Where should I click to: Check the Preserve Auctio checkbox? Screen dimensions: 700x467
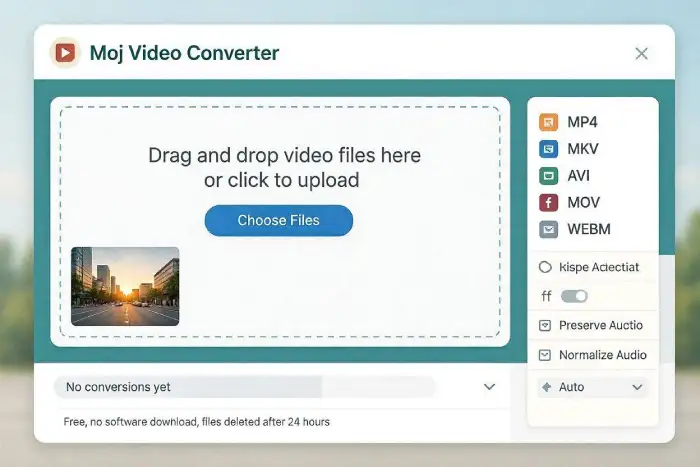[x=545, y=325]
